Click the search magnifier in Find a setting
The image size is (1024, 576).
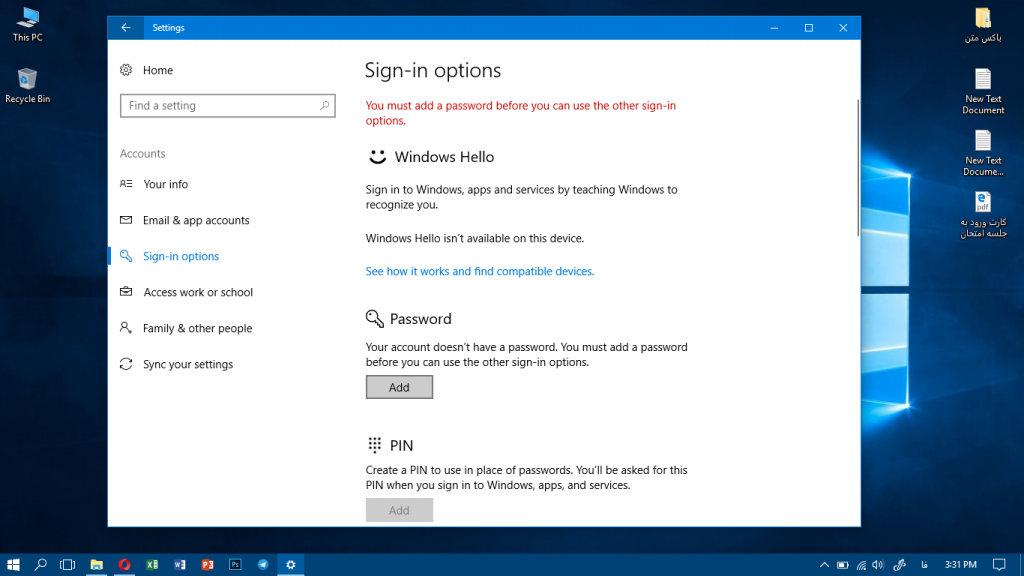[325, 105]
